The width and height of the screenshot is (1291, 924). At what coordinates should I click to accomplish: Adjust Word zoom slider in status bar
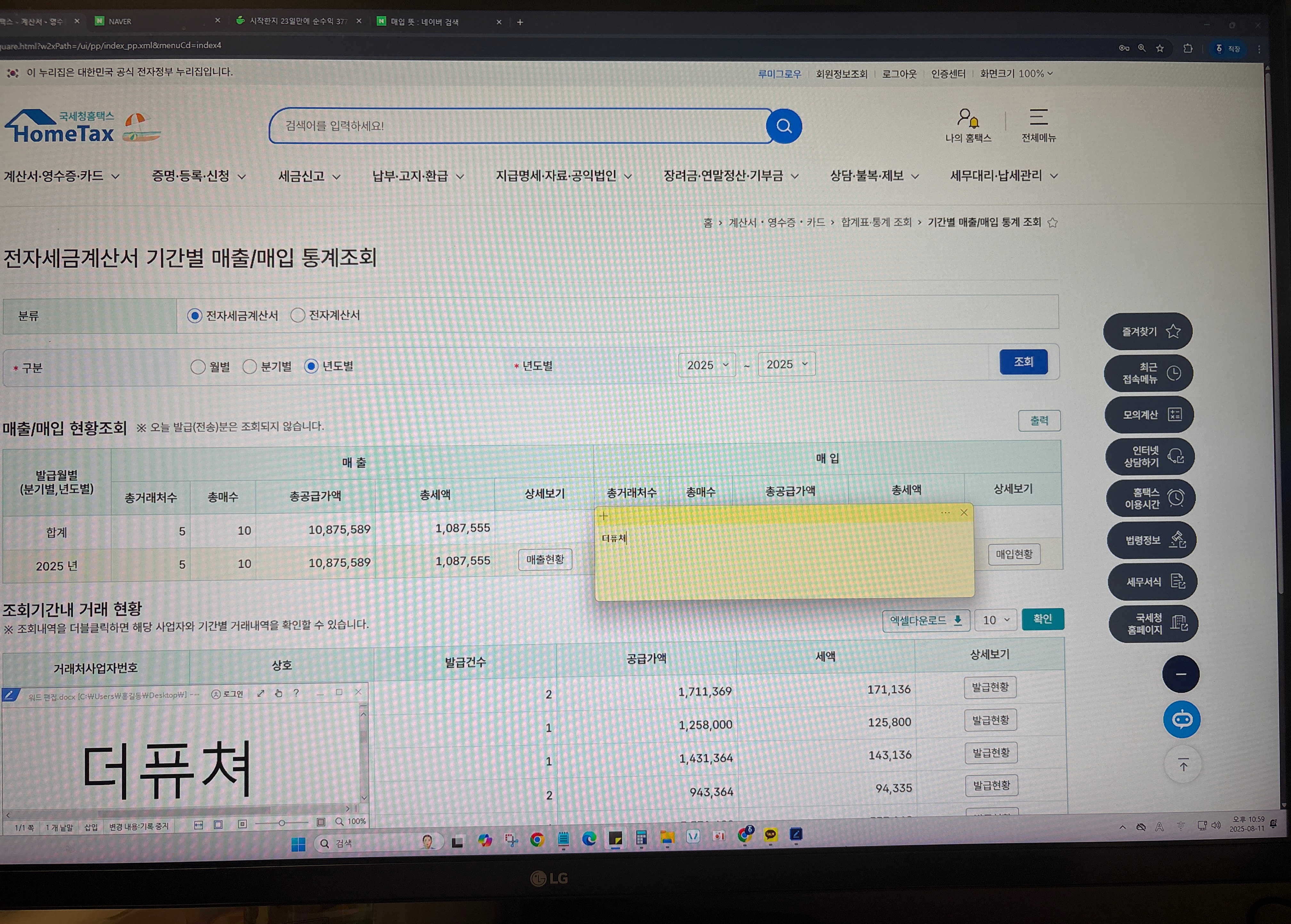pyautogui.click(x=282, y=823)
